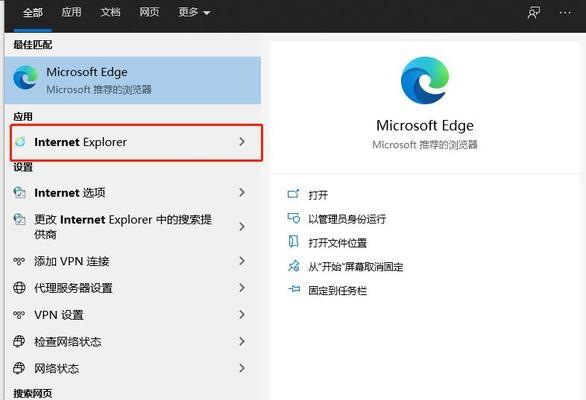586x400 pixels.
Task: Click the 添加 VPN 连接 icon
Action: pos(19,261)
